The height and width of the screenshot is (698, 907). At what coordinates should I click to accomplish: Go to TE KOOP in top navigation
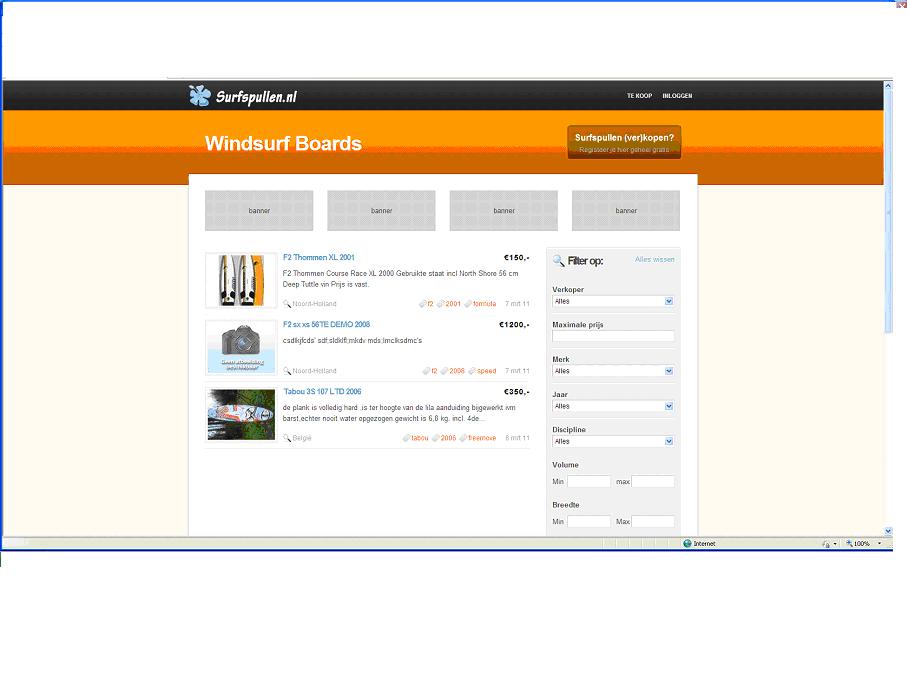click(x=639, y=96)
